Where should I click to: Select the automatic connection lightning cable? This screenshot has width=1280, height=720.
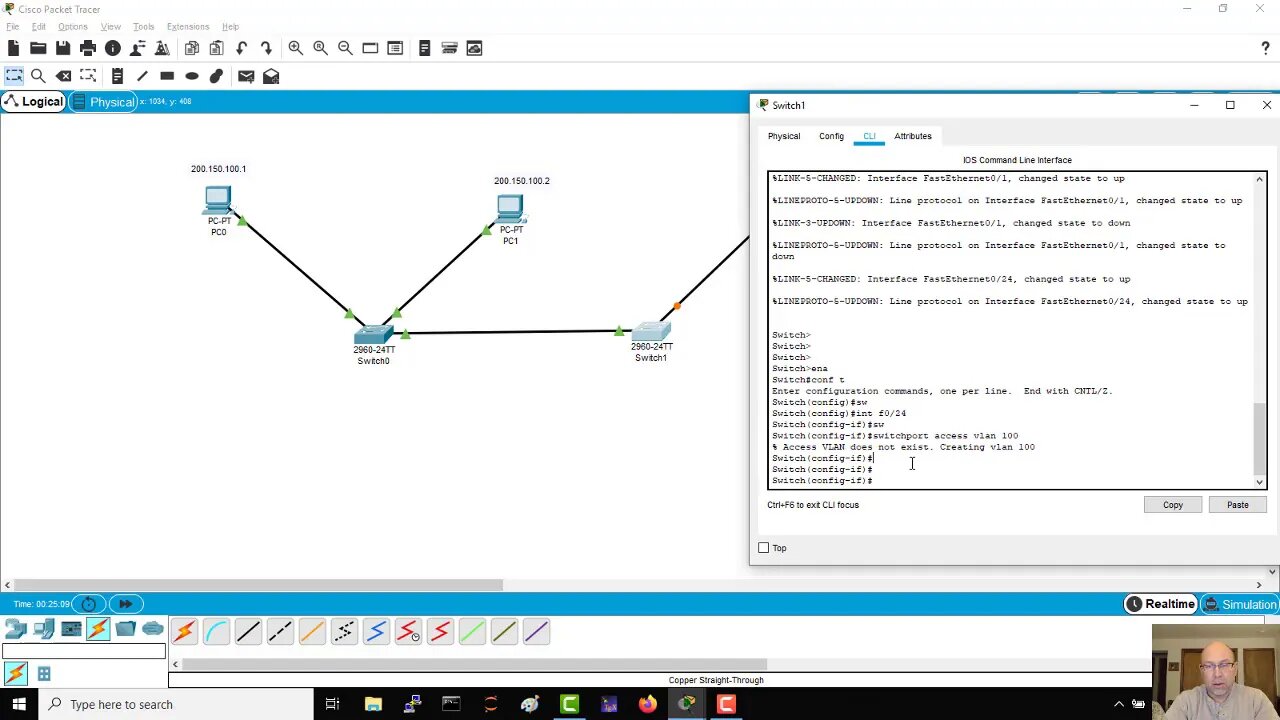tap(184, 631)
